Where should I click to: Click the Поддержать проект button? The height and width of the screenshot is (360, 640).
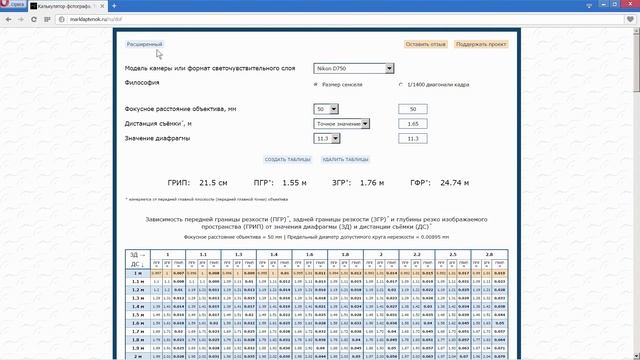pyautogui.click(x=481, y=44)
